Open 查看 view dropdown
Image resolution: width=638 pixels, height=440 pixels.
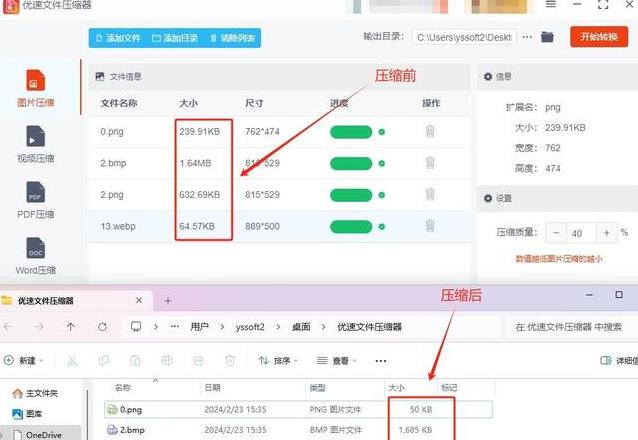coord(336,361)
